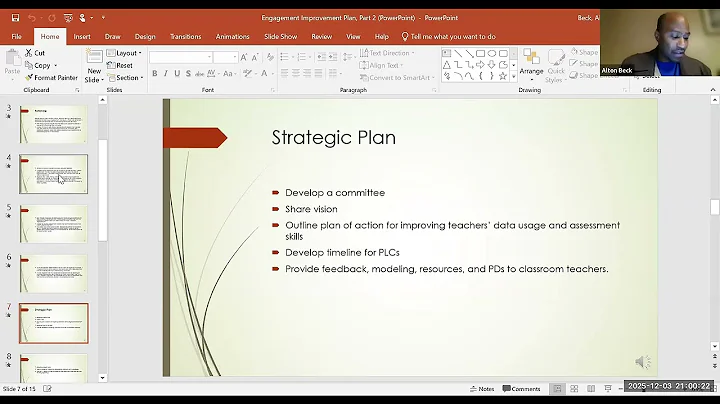Collapse the ribbon

click(713, 90)
